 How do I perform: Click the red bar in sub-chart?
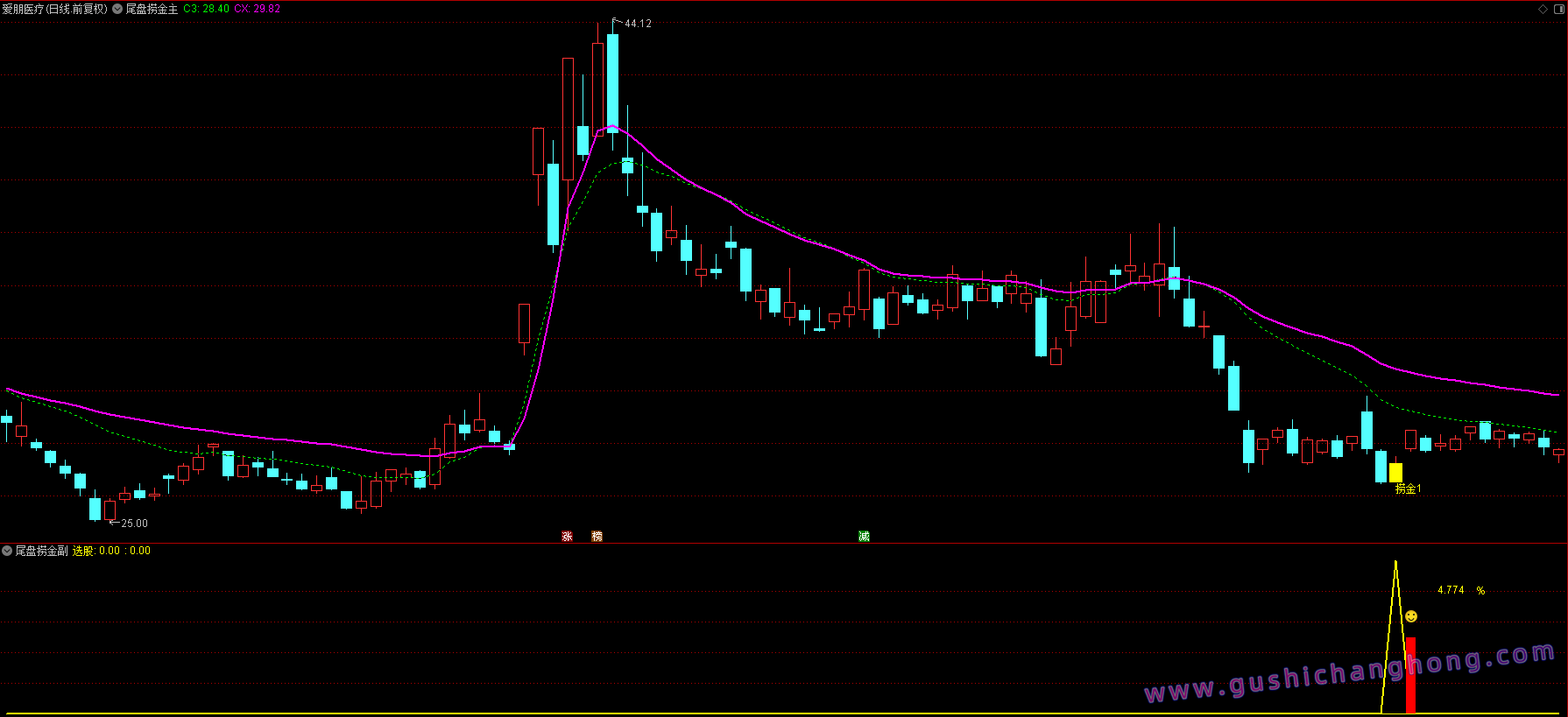[1410, 674]
